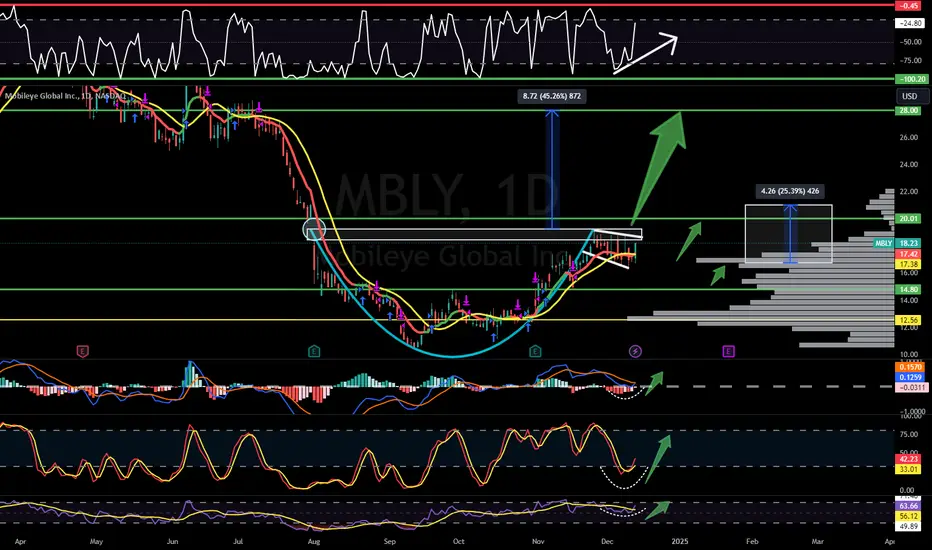Click May on the time axis
The width and height of the screenshot is (932, 550).
(x=96, y=542)
